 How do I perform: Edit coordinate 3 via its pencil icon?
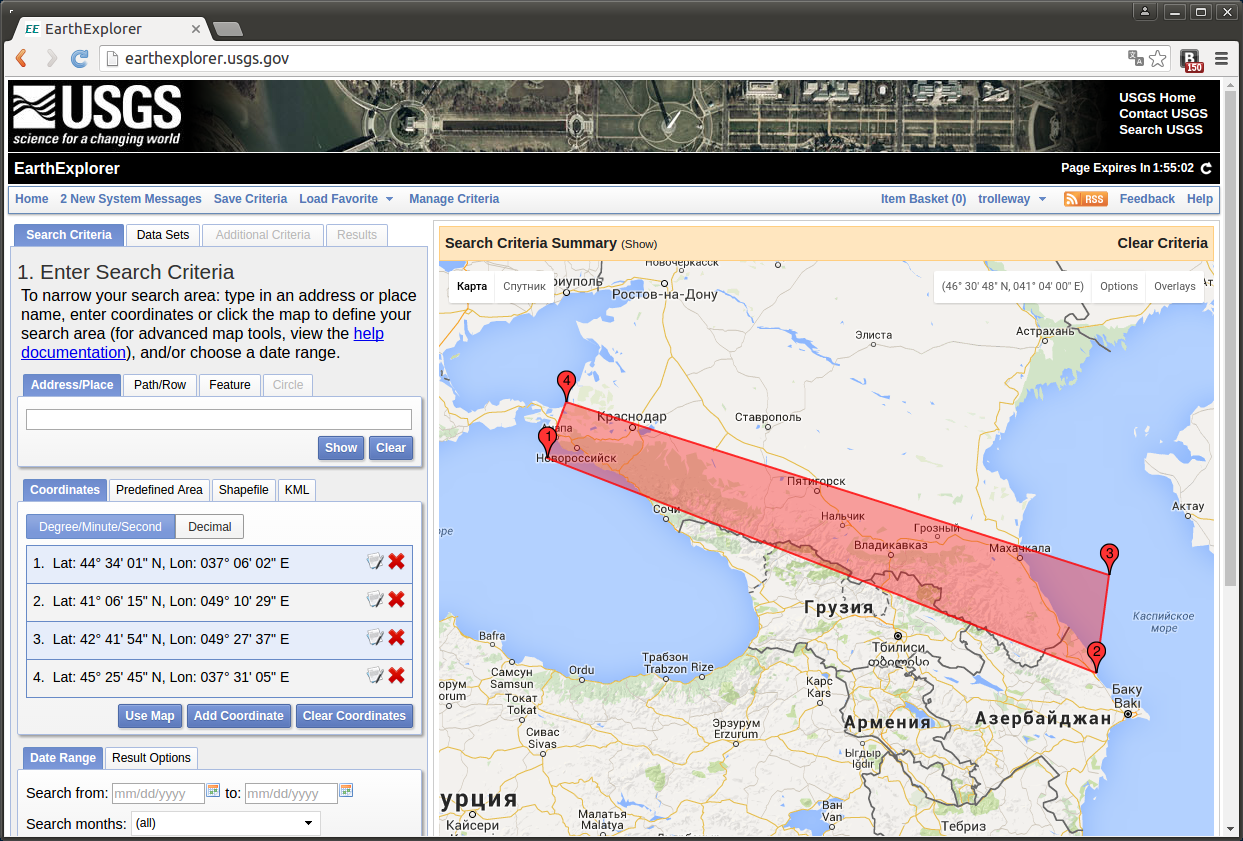[375, 638]
